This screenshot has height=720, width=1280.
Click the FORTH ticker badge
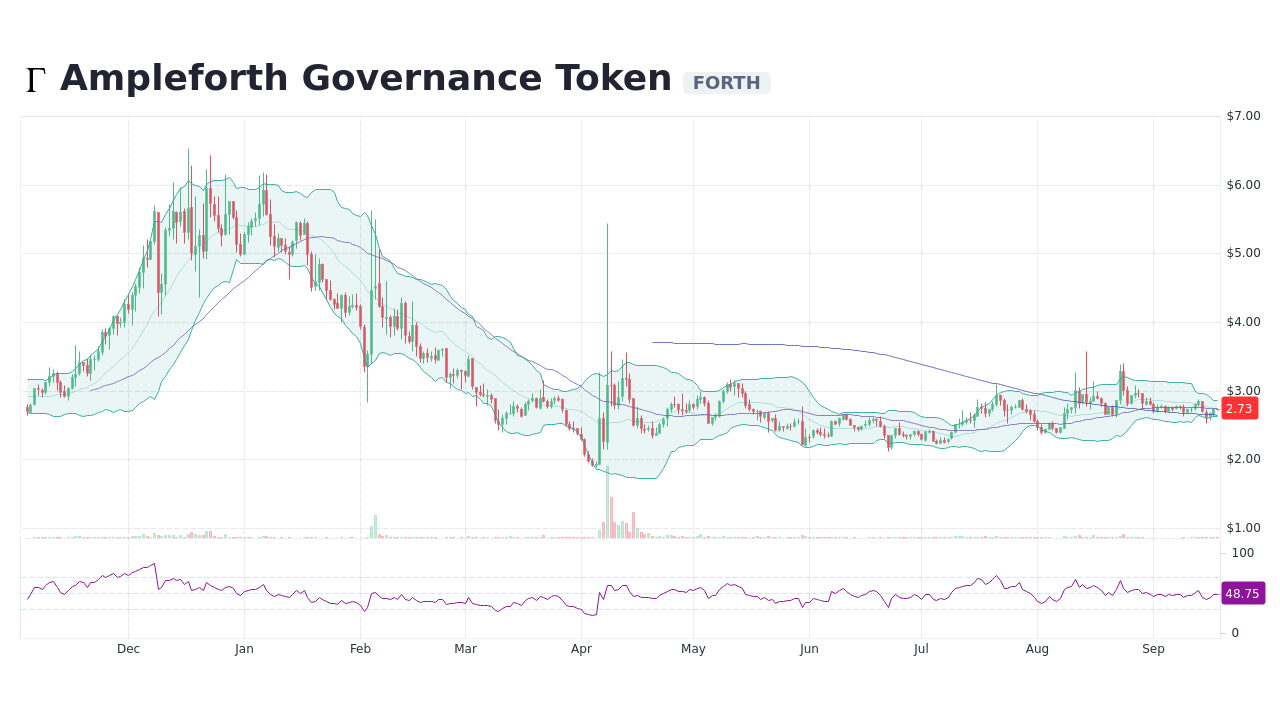click(x=727, y=83)
